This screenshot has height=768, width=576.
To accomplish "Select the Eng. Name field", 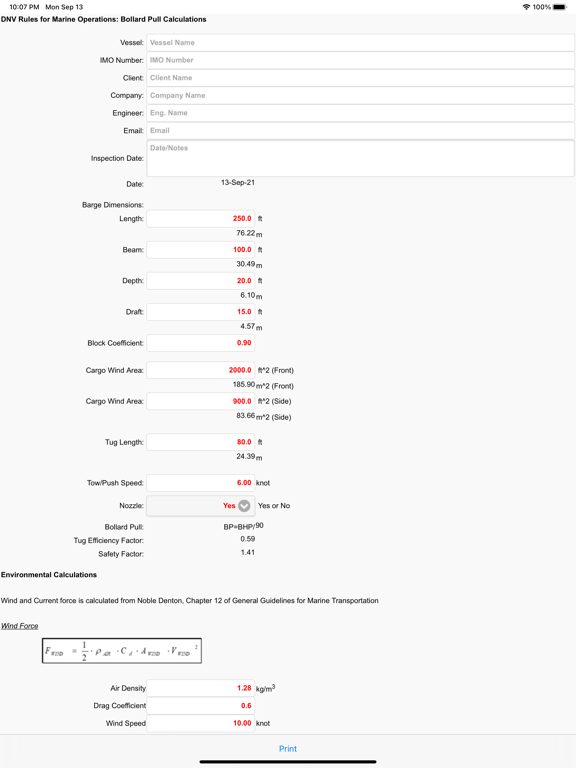I will [x=360, y=113].
